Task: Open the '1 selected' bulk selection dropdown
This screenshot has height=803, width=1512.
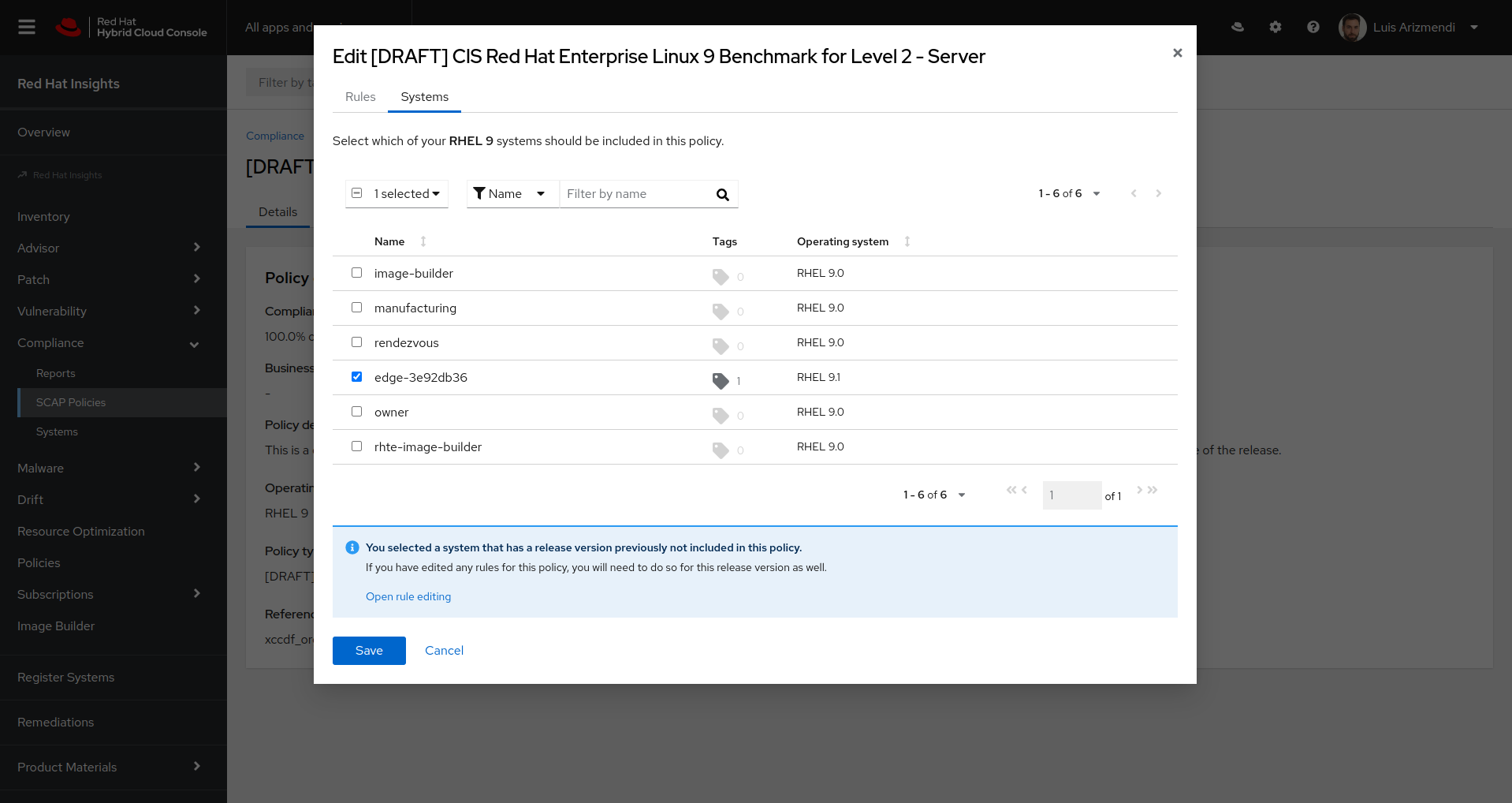Action: (407, 194)
